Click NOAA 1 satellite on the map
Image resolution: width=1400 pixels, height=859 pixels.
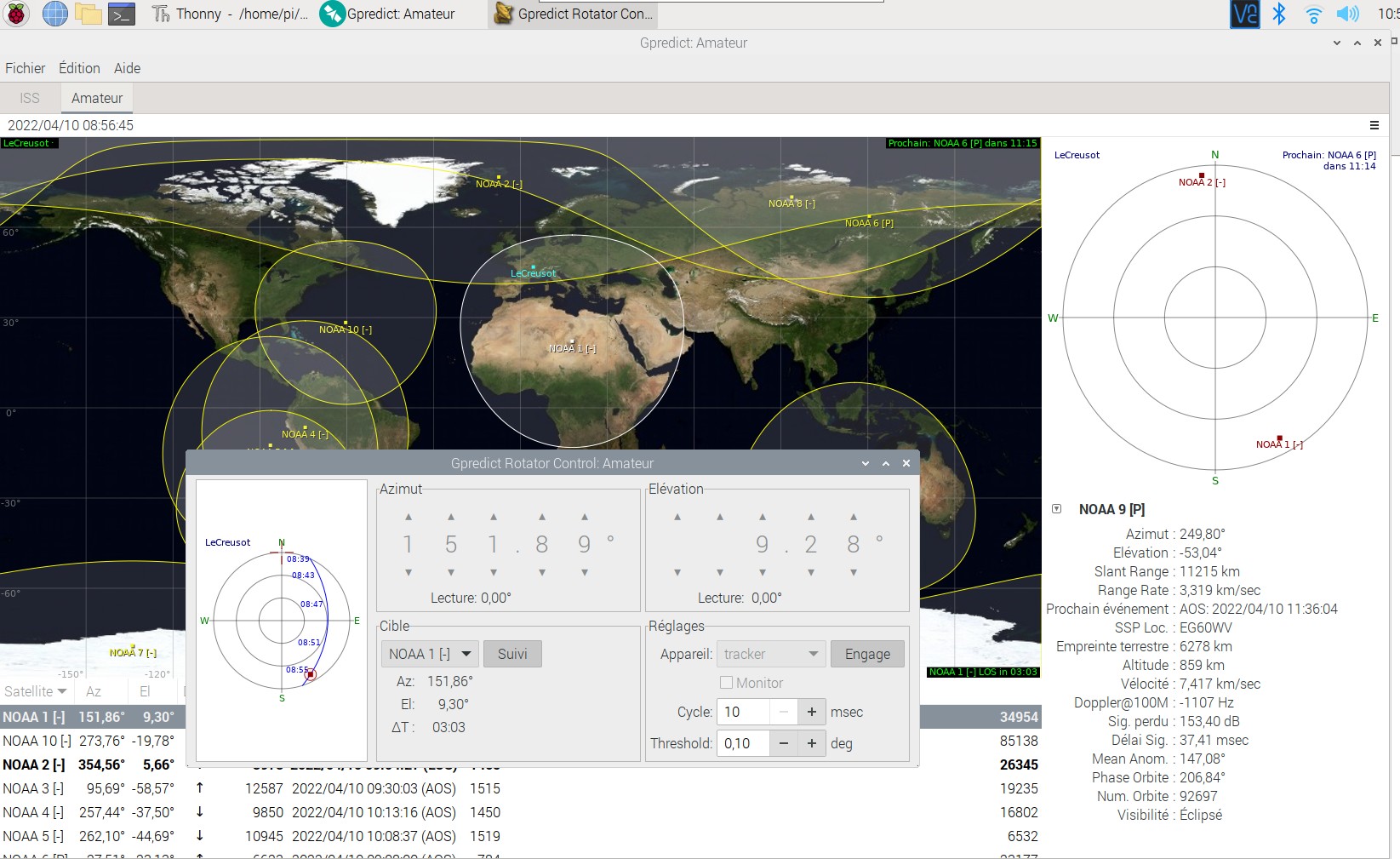[572, 342]
